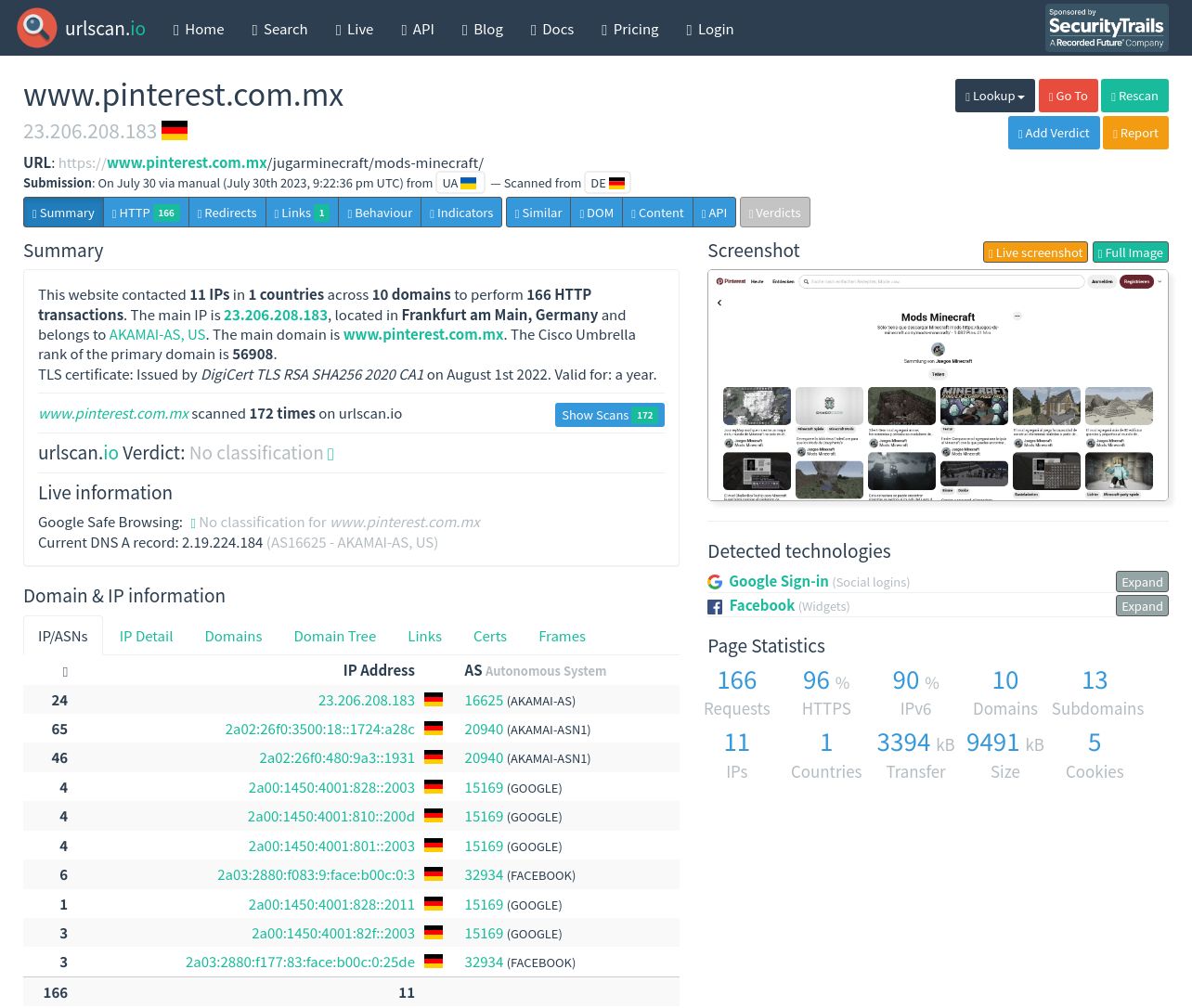Viewport: 1192px width, 1008px height.
Task: Click the AKAMAI-AS, US link in summary
Action: pyautogui.click(x=158, y=334)
